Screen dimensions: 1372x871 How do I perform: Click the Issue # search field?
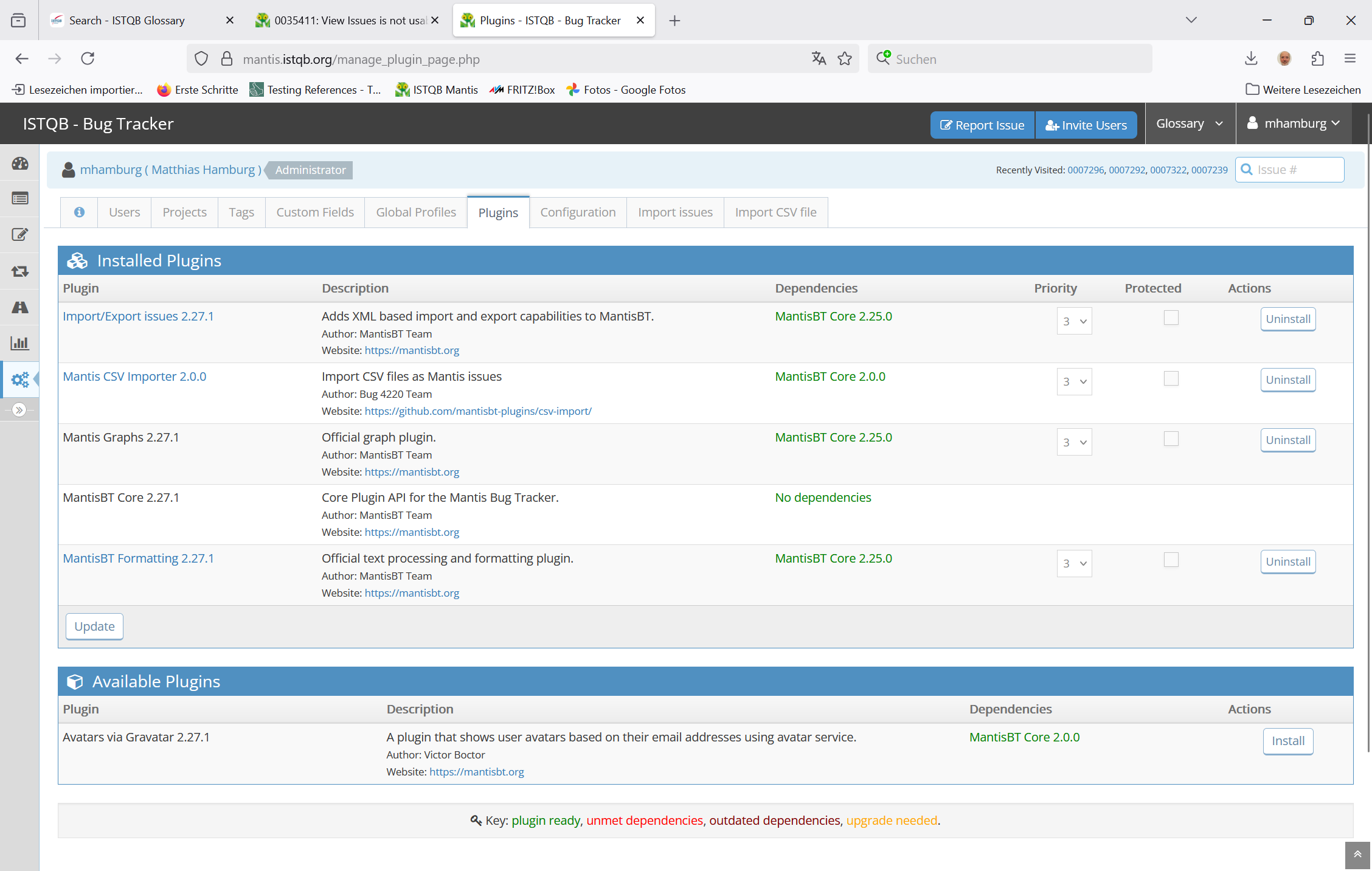point(1289,170)
